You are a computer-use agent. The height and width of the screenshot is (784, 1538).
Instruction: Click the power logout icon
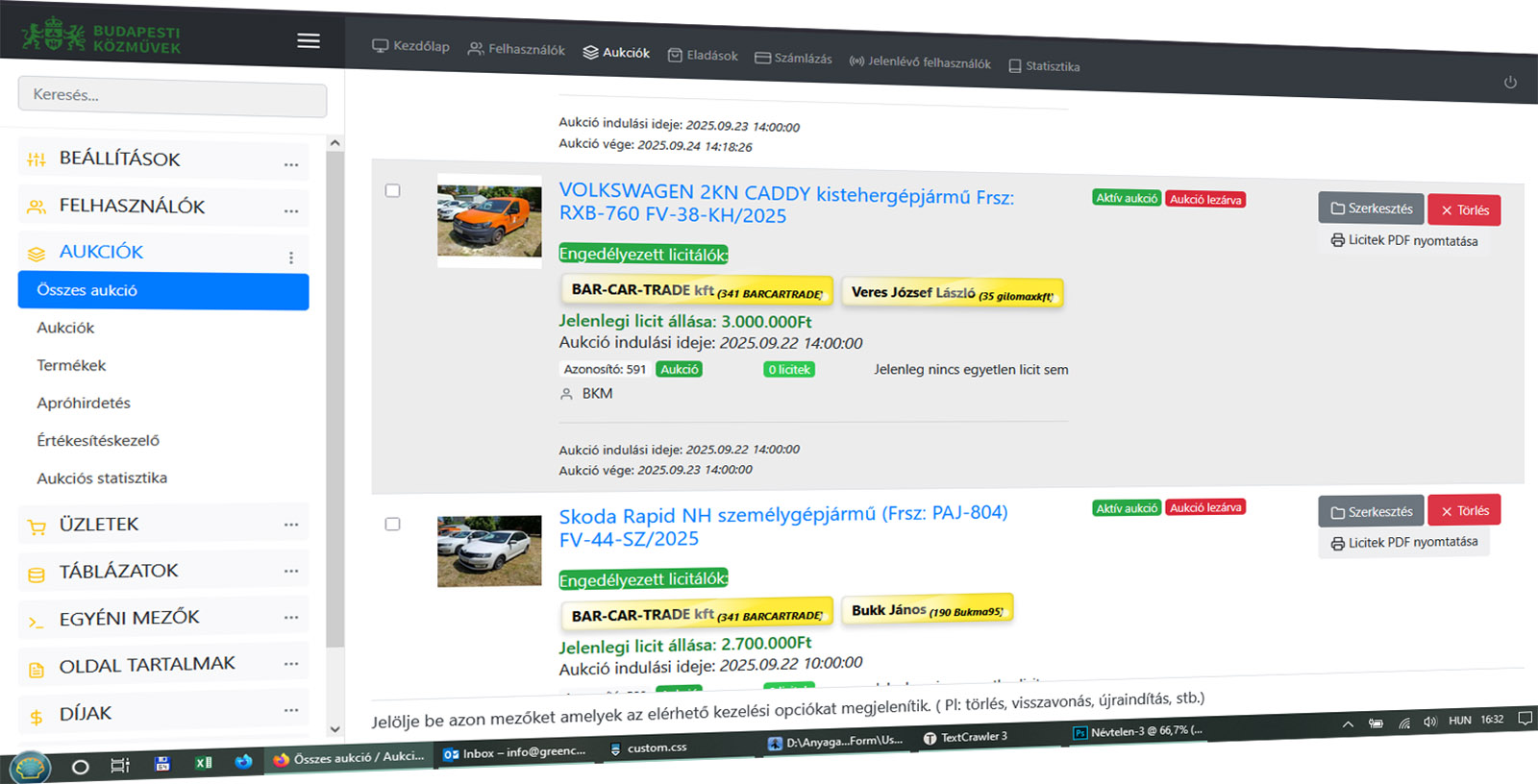pyautogui.click(x=1510, y=83)
